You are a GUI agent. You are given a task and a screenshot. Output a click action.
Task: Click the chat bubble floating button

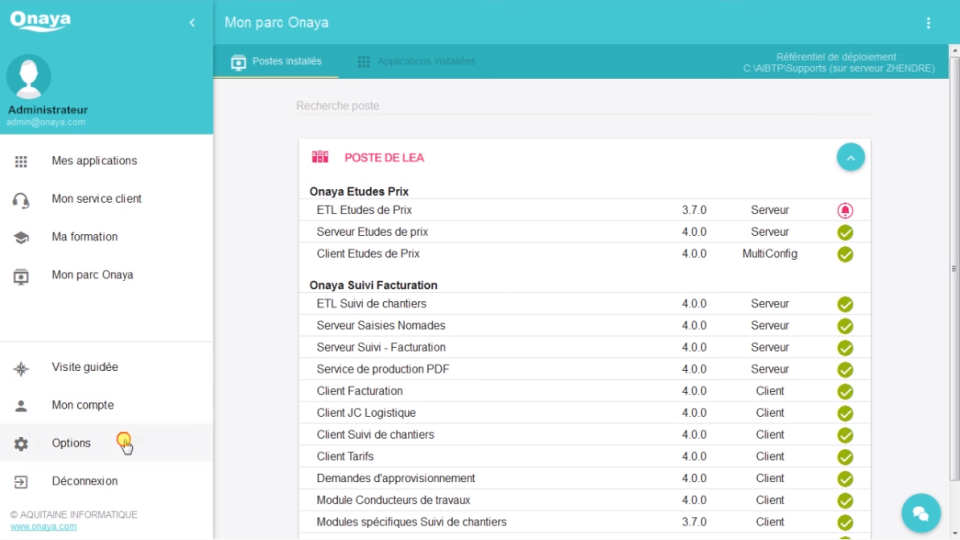(x=921, y=513)
